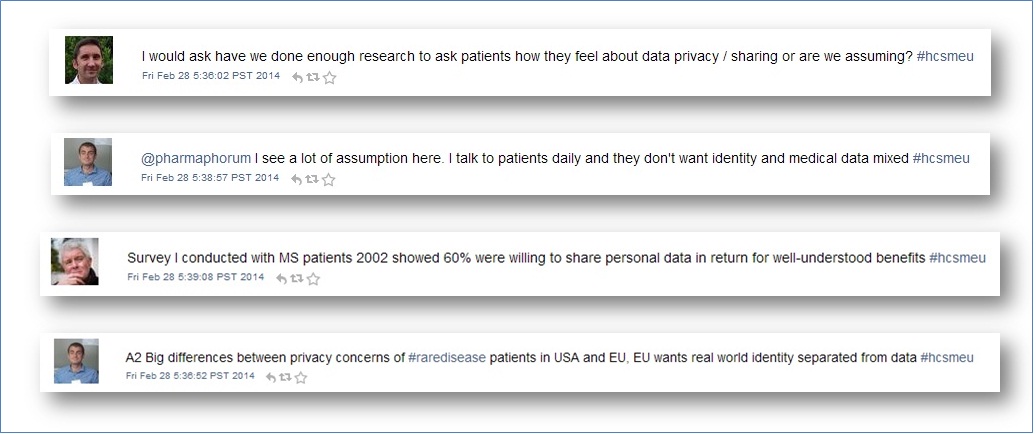Screen dimensions: 1036x434
Task: Open the 5:38:57 PST timestamp
Action: pos(210,178)
